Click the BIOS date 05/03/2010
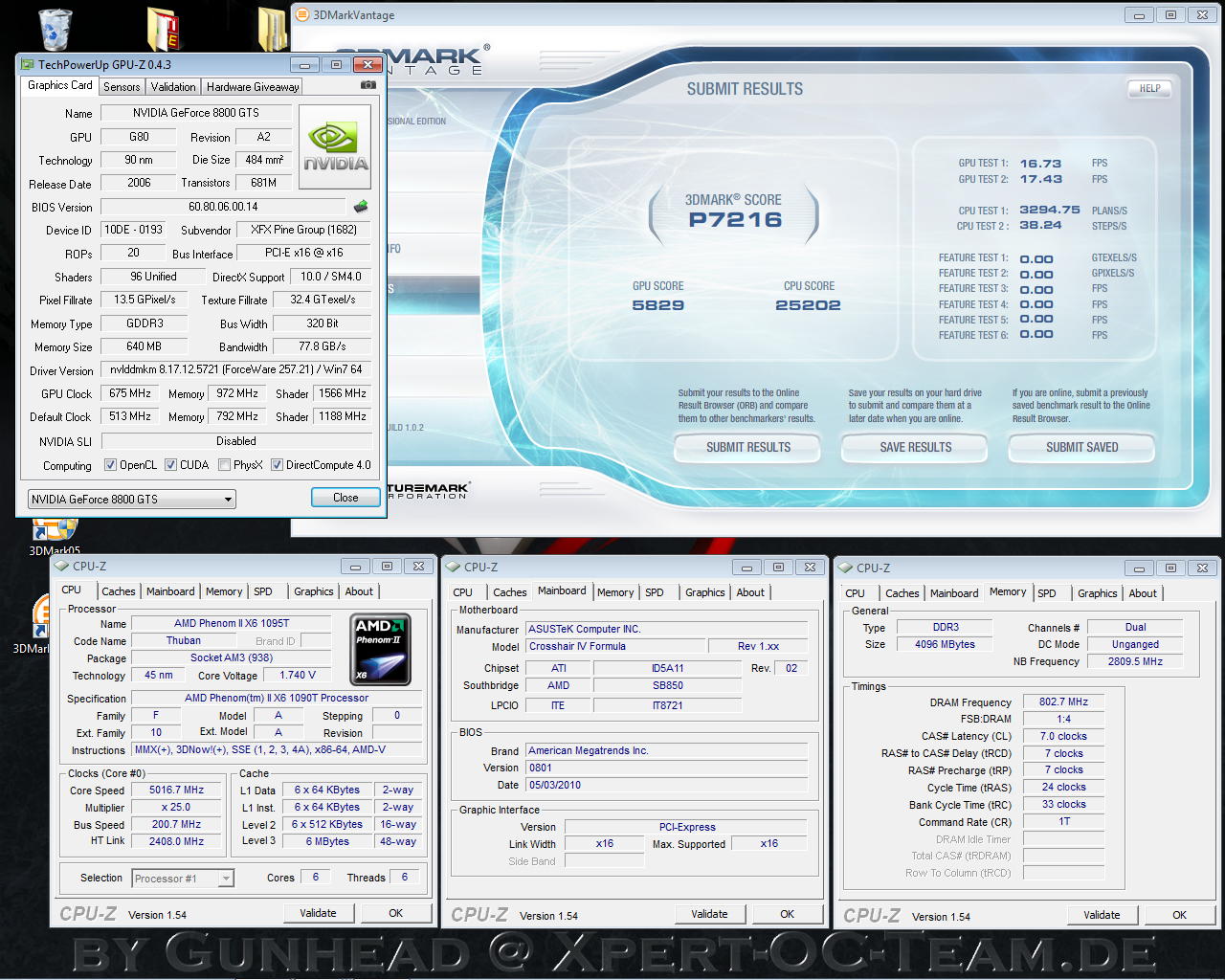 click(667, 785)
